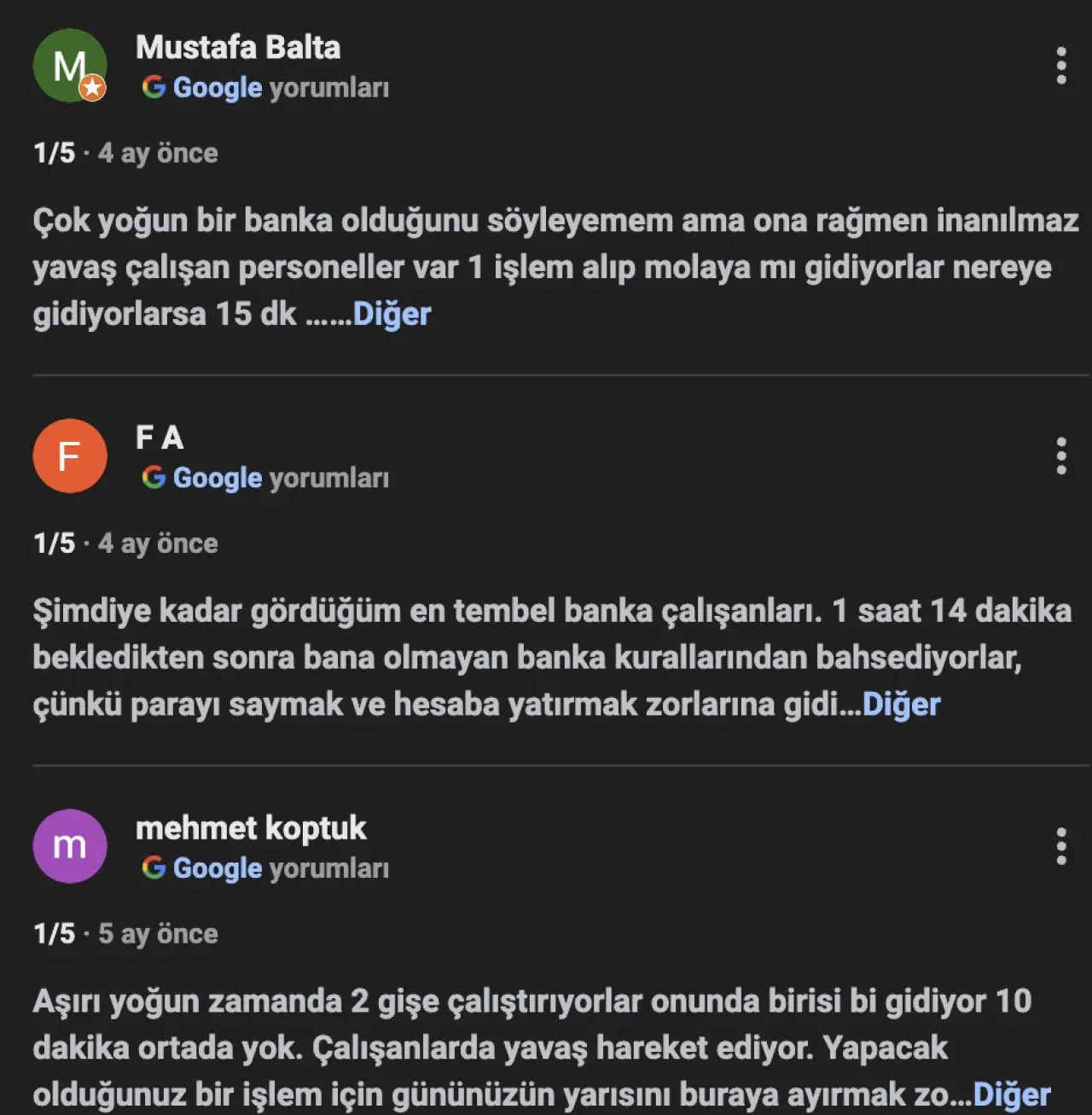Expand Mustafa Balta's review with Diğer
The image size is (1092, 1115).
(x=392, y=314)
